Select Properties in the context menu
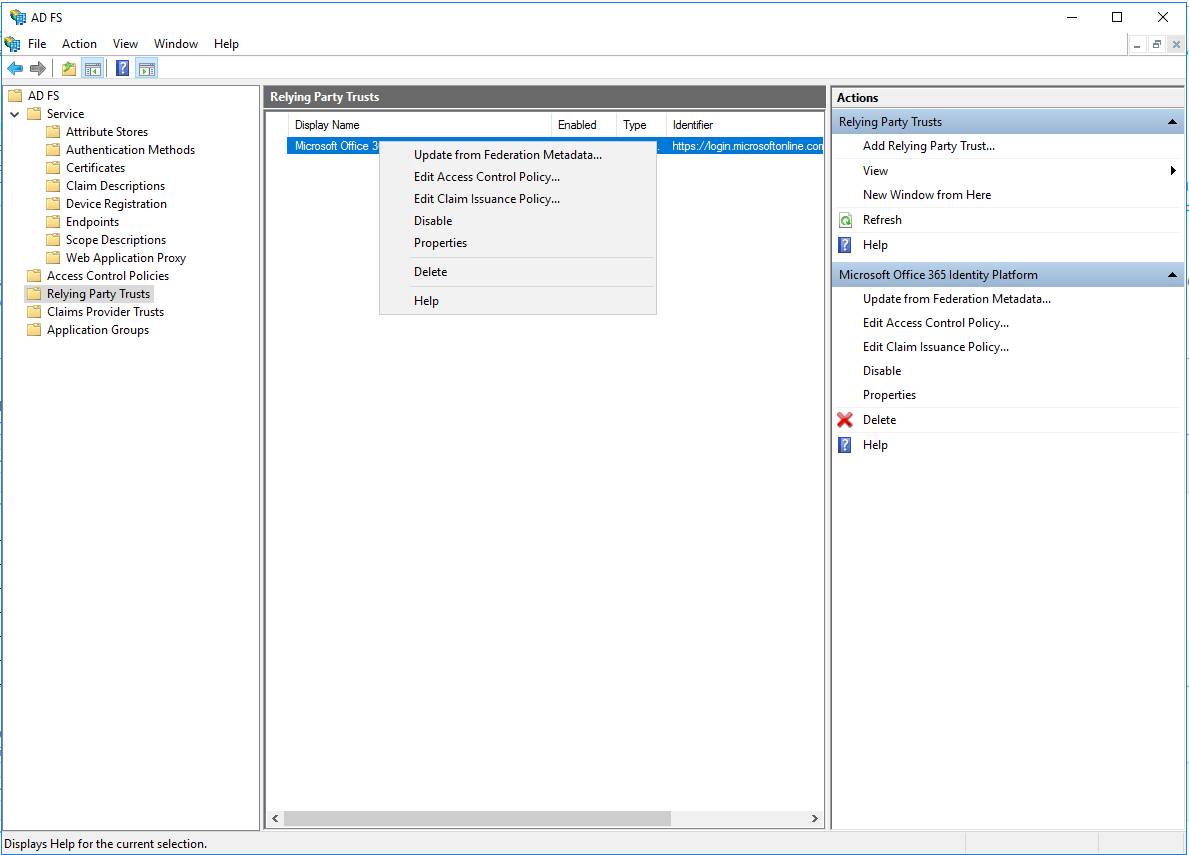The image size is (1189, 855). tap(517, 243)
